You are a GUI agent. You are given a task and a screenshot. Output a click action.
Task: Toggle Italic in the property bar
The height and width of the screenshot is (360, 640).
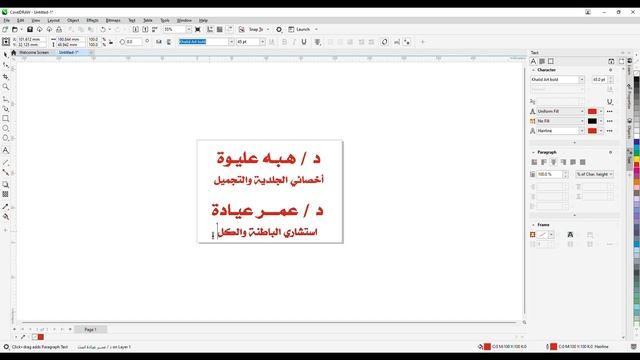coord(294,42)
